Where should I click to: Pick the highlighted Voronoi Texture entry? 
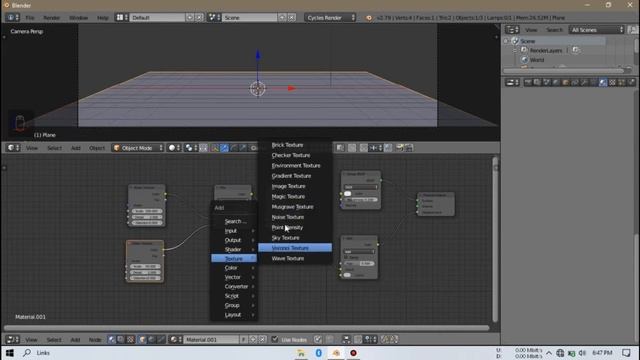295,248
